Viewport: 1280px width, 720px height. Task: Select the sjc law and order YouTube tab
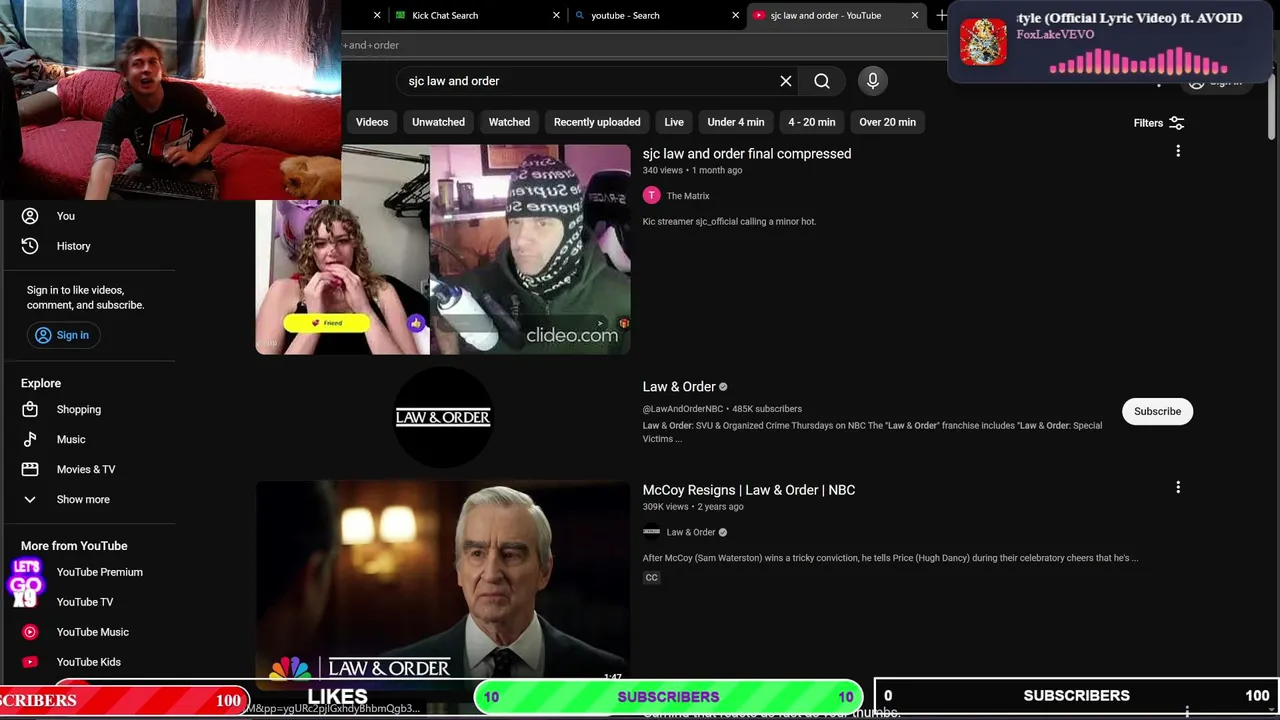pyautogui.click(x=835, y=15)
